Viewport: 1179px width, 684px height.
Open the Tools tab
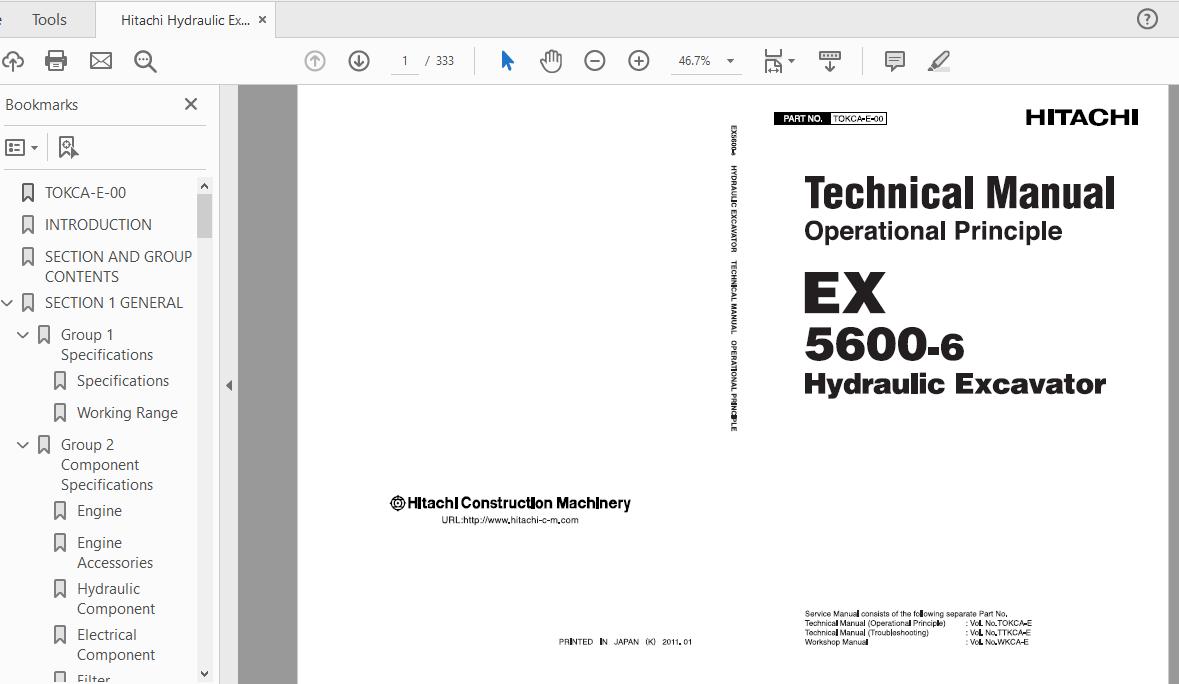click(49, 20)
